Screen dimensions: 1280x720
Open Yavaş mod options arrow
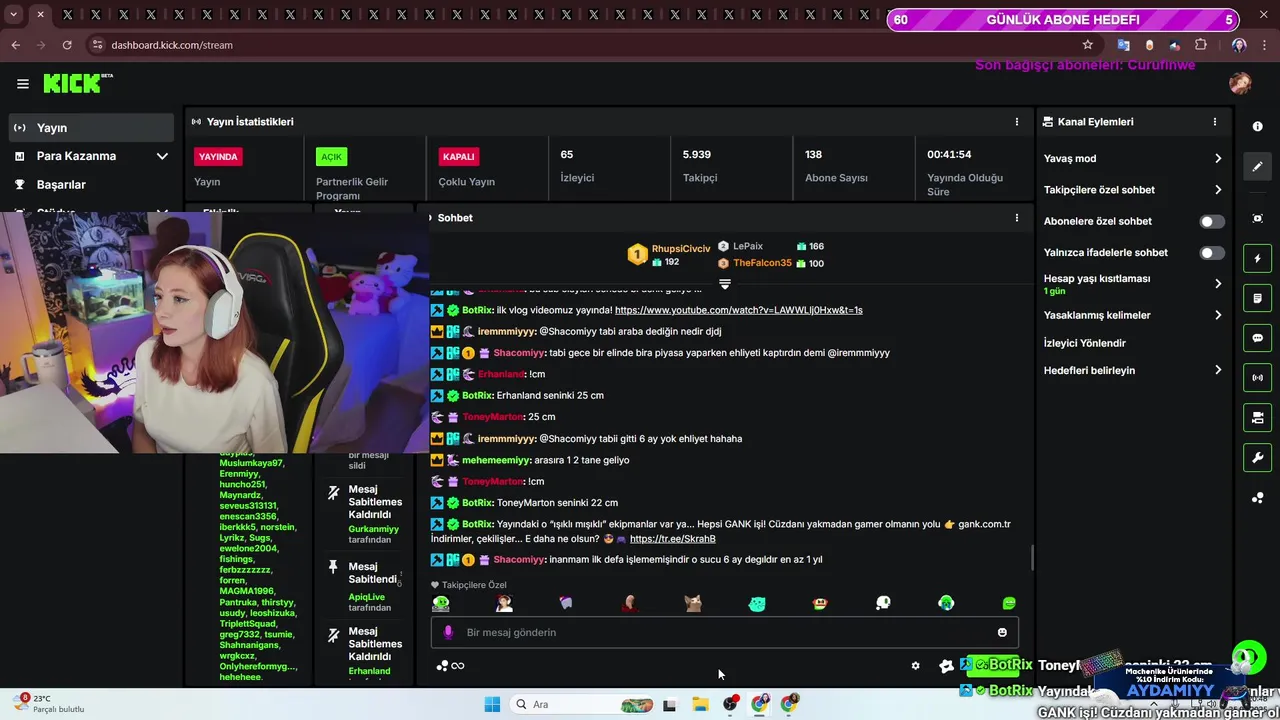[1218, 159]
